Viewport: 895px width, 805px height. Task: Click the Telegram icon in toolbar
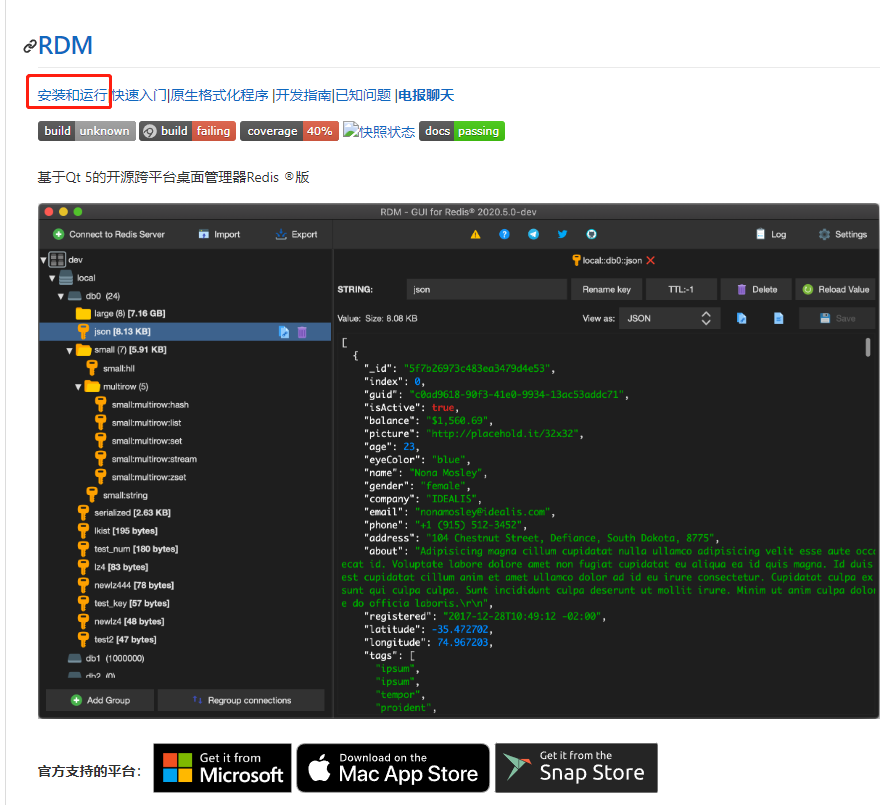click(533, 234)
